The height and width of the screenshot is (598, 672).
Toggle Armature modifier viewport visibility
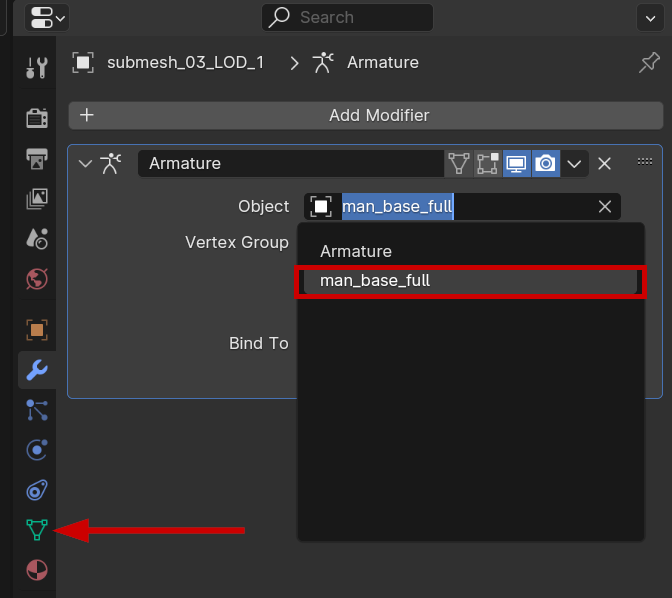pyautogui.click(x=517, y=163)
